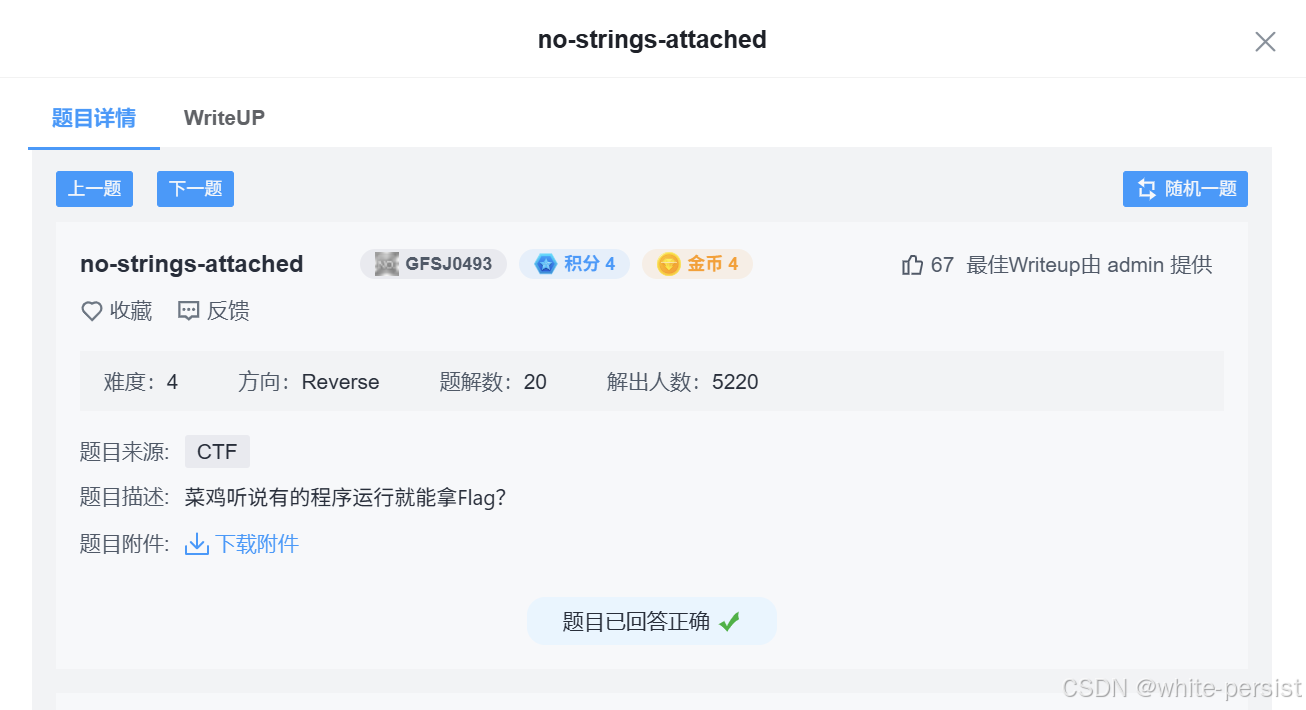Image resolution: width=1306 pixels, height=710 pixels.
Task: Click the download icon beside 下载附件
Action: tap(196, 543)
